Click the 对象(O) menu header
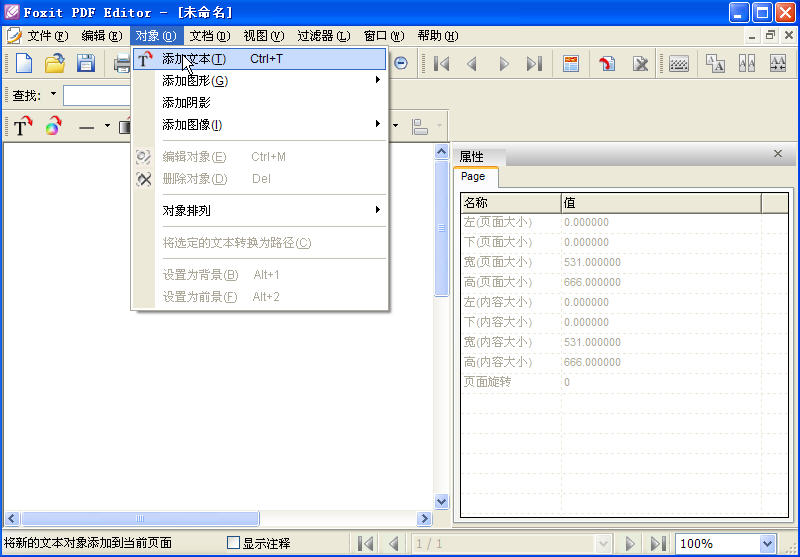800x557 pixels. (156, 36)
